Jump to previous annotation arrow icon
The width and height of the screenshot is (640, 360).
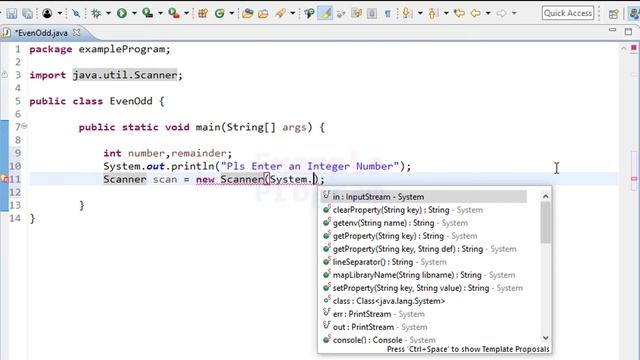[433, 13]
